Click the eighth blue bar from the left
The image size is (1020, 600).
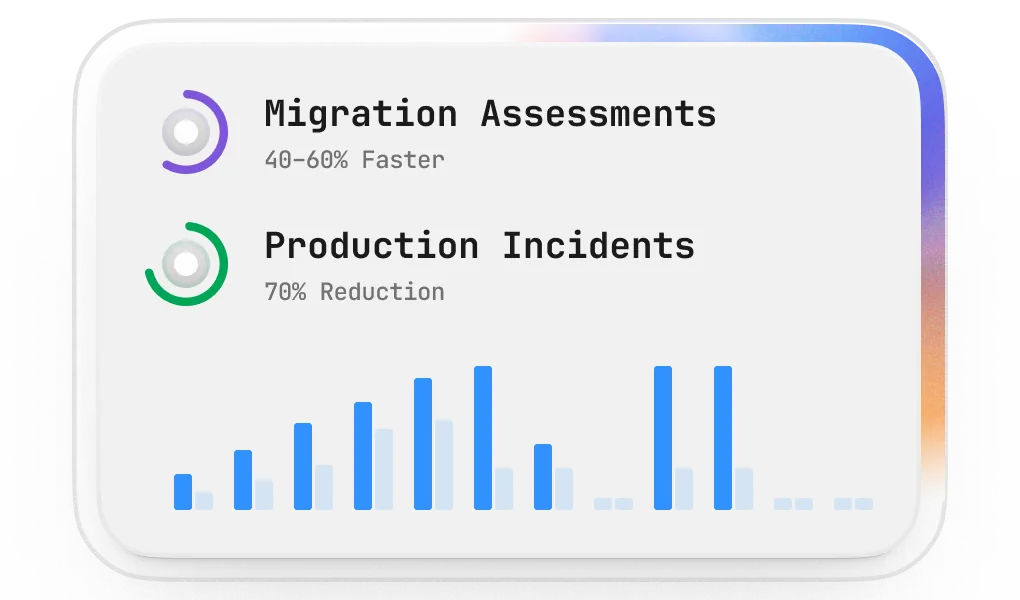(x=663, y=438)
